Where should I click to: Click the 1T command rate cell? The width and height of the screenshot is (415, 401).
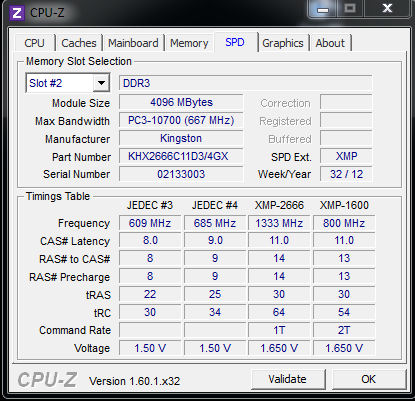tap(279, 330)
